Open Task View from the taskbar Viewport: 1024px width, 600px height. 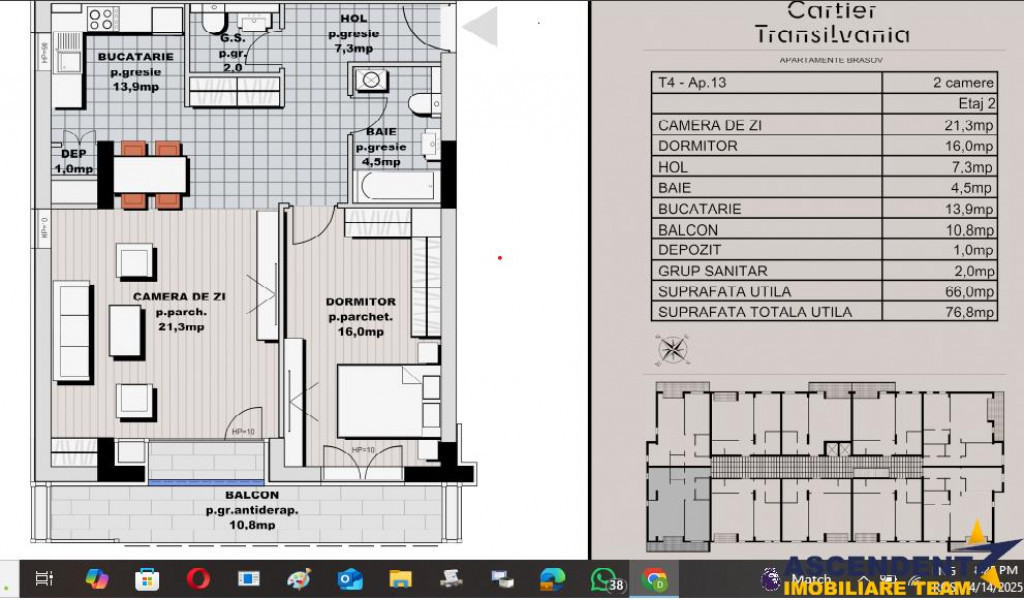pos(44,579)
